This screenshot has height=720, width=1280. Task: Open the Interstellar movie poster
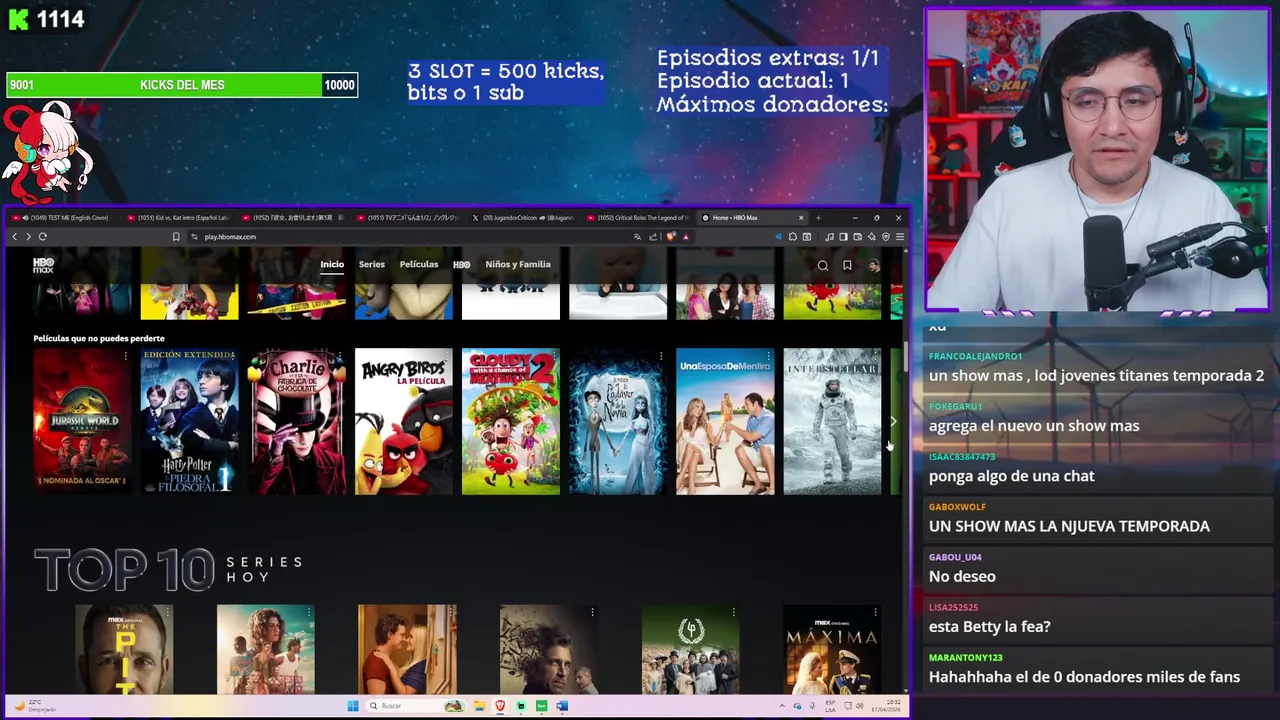click(x=832, y=421)
